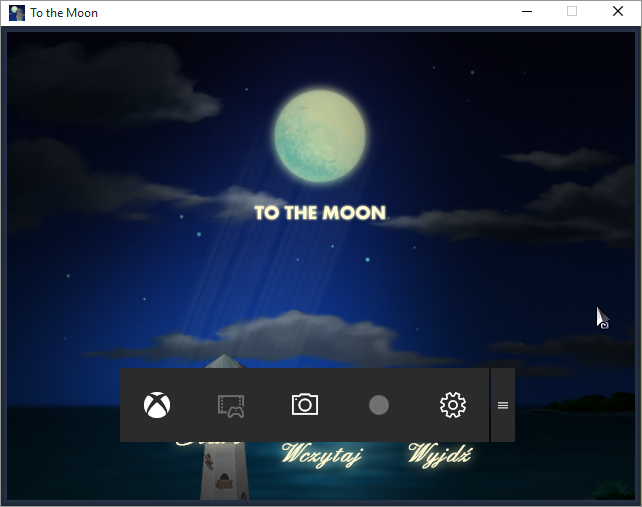This screenshot has width=642, height=507.
Task: Click the Game bar move handle
Action: (x=503, y=405)
